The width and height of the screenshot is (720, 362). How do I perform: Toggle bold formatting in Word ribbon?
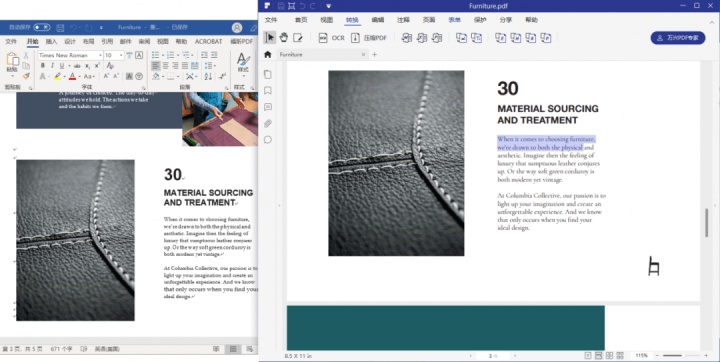pos(43,66)
